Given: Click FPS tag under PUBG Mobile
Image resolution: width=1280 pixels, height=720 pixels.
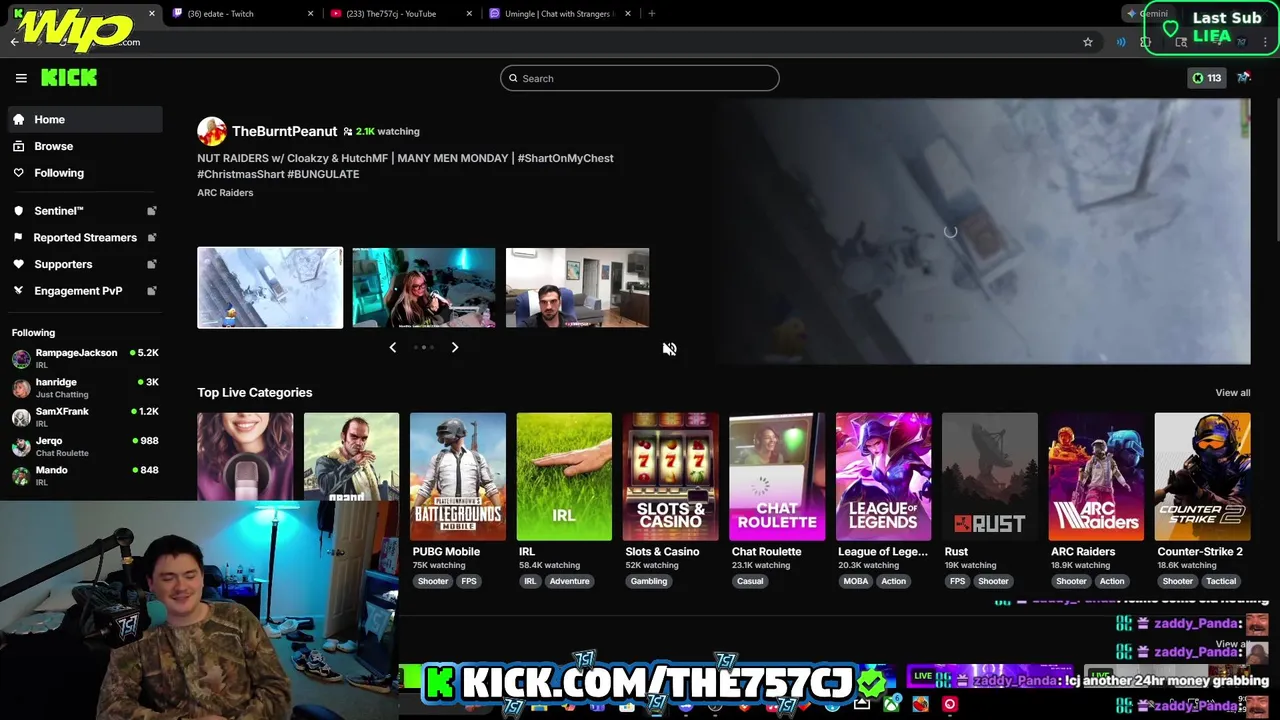Looking at the screenshot, I should 469,581.
